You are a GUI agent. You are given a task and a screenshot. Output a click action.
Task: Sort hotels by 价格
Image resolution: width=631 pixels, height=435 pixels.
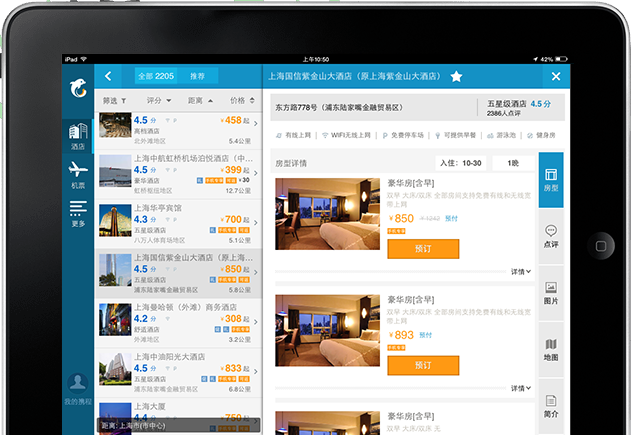(242, 101)
